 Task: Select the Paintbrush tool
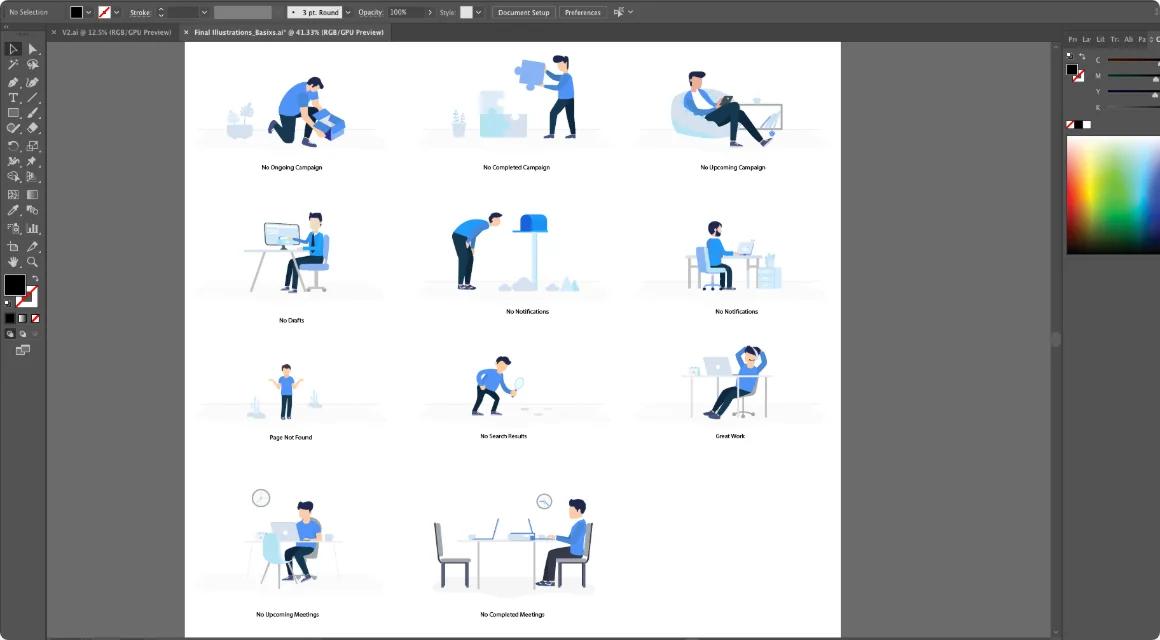click(x=33, y=113)
